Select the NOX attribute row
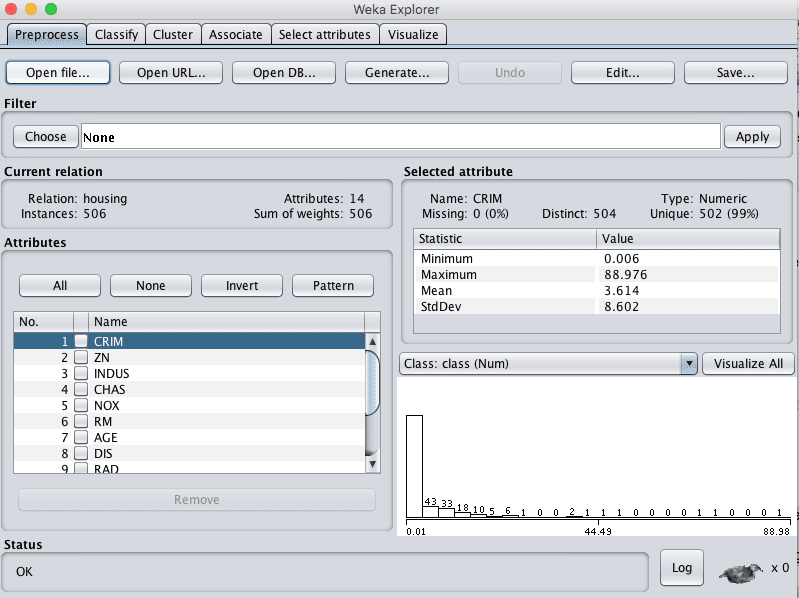Image resolution: width=799 pixels, height=598 pixels. (x=190, y=405)
